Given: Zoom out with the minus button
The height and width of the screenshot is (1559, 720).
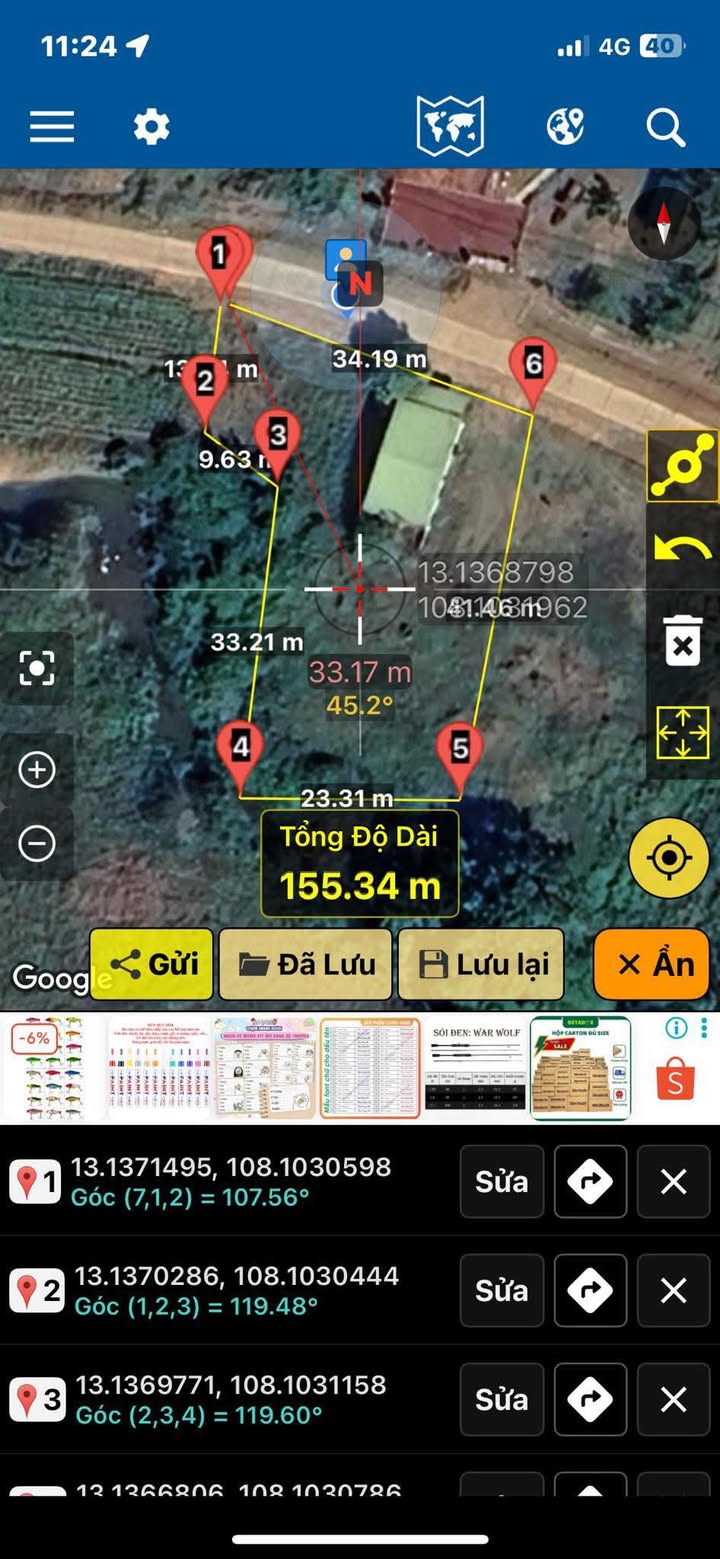Looking at the screenshot, I should [37, 844].
